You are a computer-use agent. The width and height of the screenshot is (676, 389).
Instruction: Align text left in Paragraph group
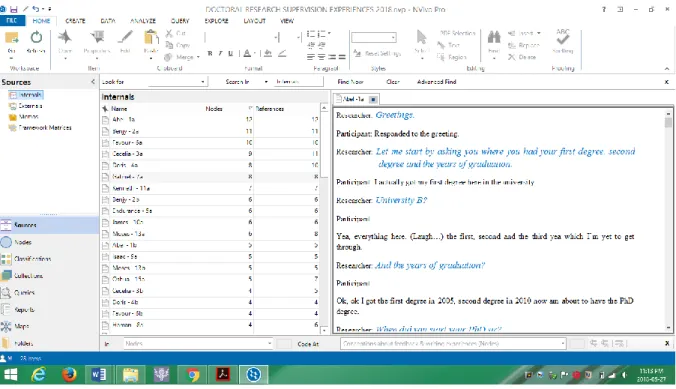[311, 57]
